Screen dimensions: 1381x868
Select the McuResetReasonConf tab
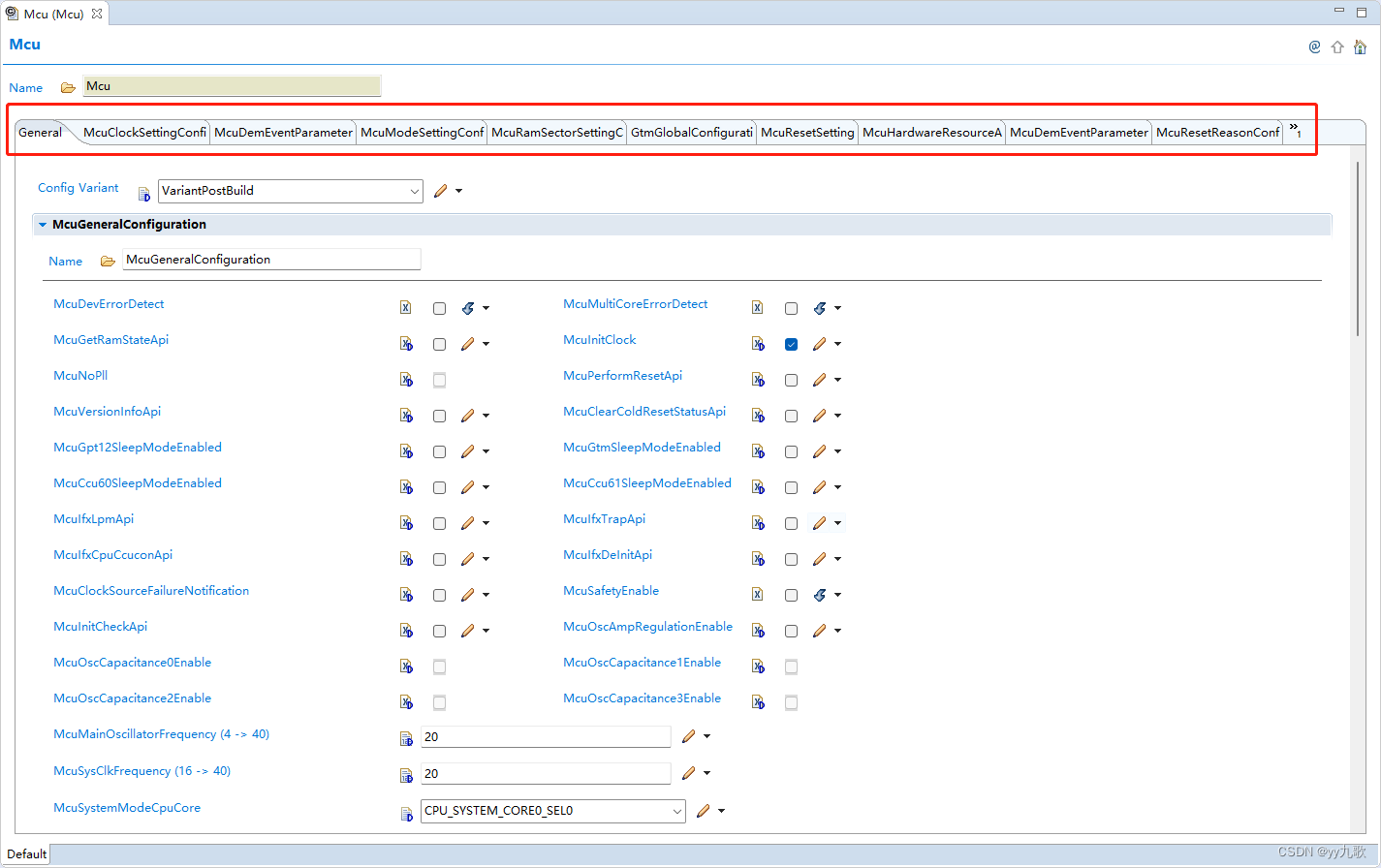[1217, 133]
